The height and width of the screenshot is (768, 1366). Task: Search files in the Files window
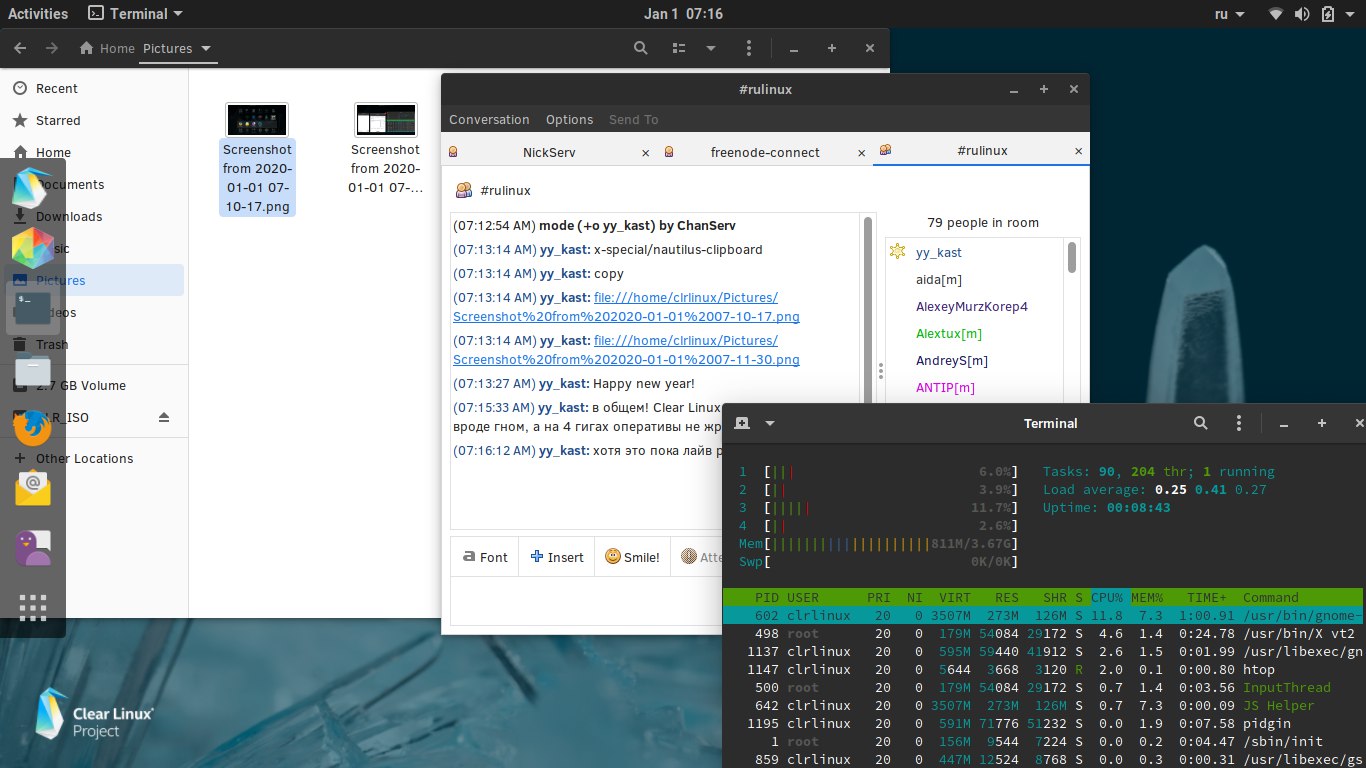tap(641, 48)
